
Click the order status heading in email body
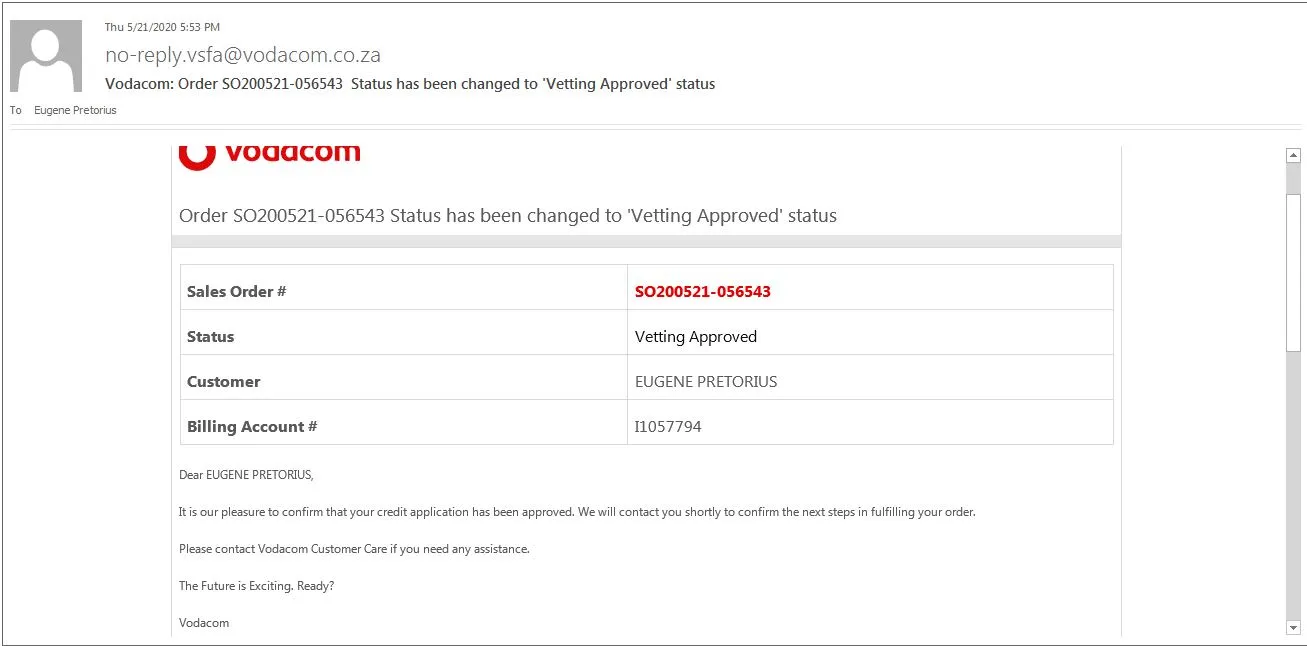(508, 216)
